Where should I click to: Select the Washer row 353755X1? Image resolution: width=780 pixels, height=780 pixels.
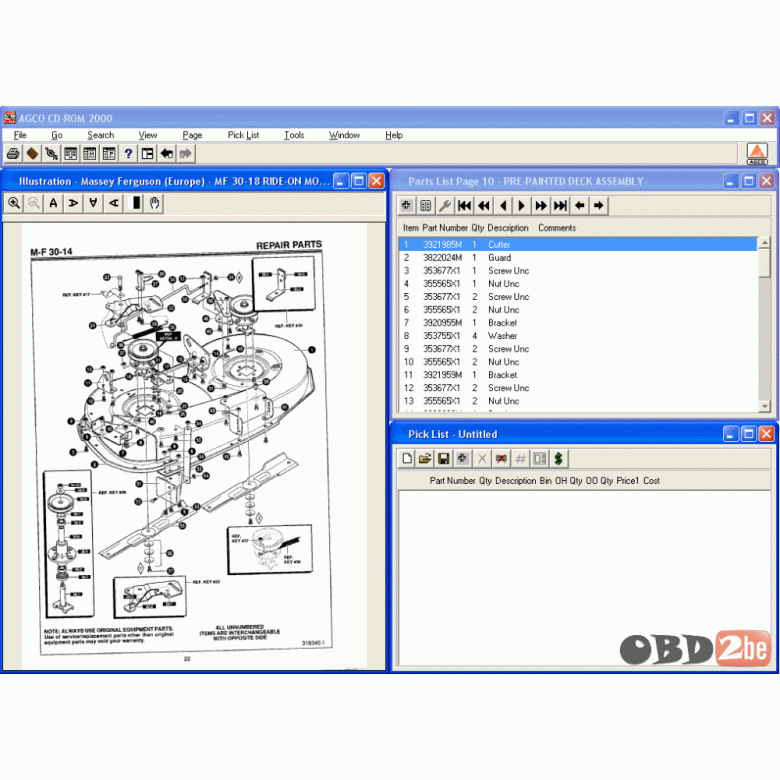(578, 336)
